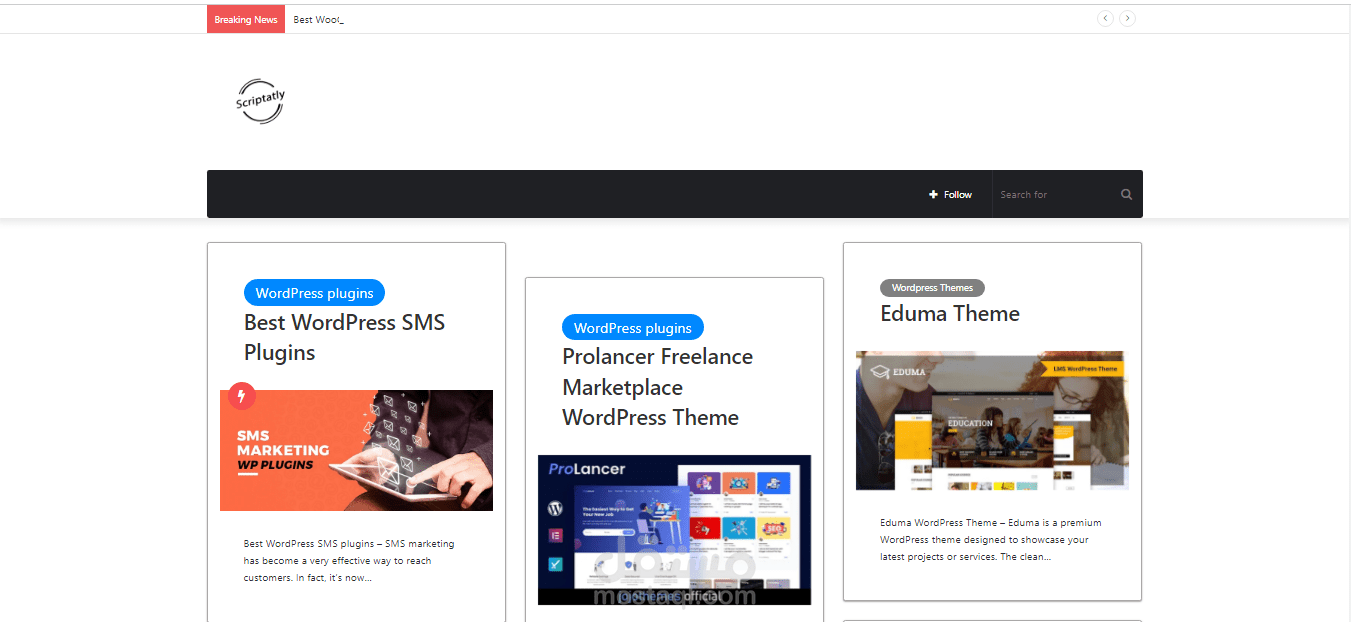Click the Follow plus button

[950, 195]
